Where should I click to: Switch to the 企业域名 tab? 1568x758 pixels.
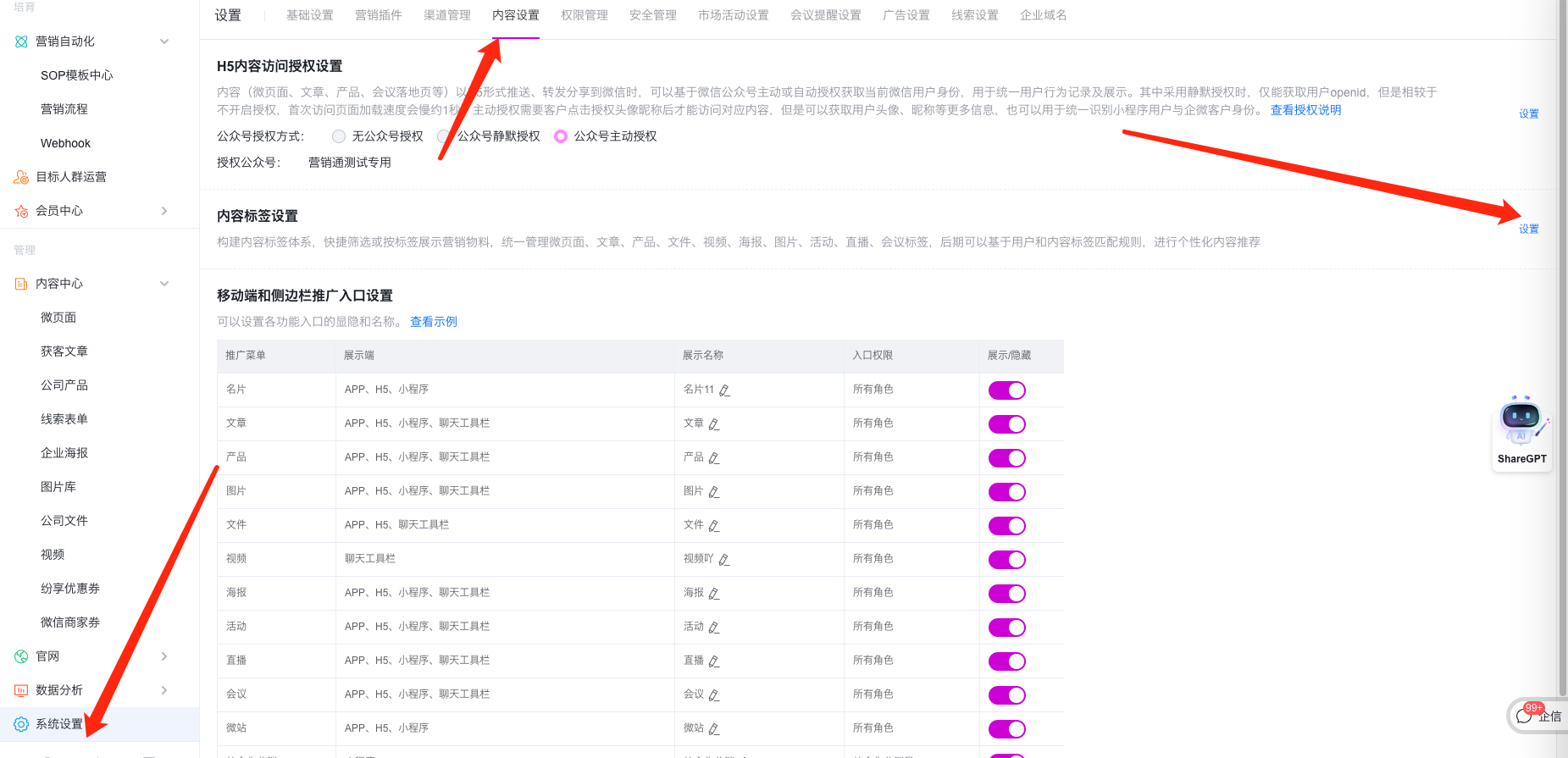coord(1044,15)
